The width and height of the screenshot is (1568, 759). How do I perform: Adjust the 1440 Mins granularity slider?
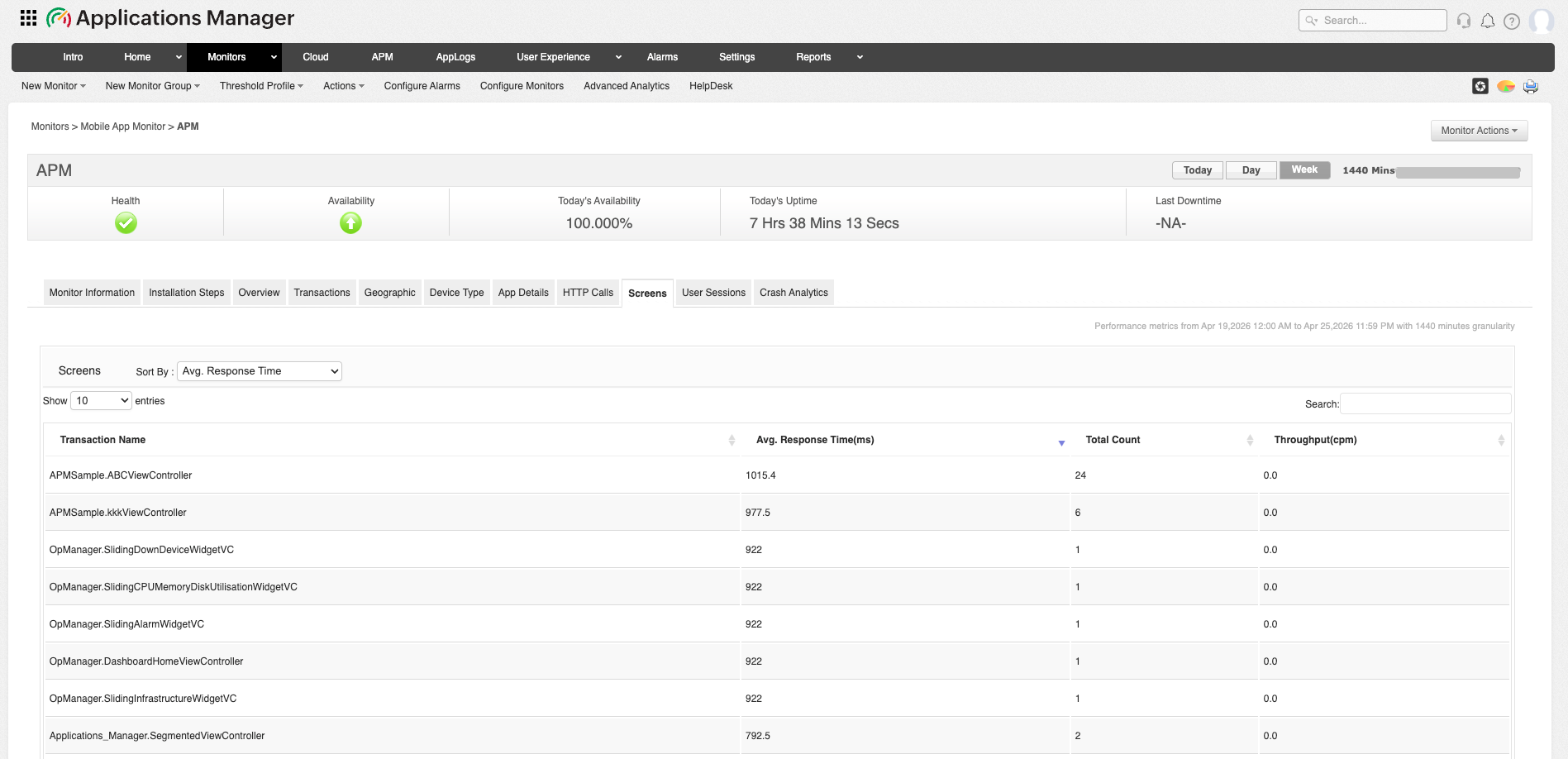1458,172
